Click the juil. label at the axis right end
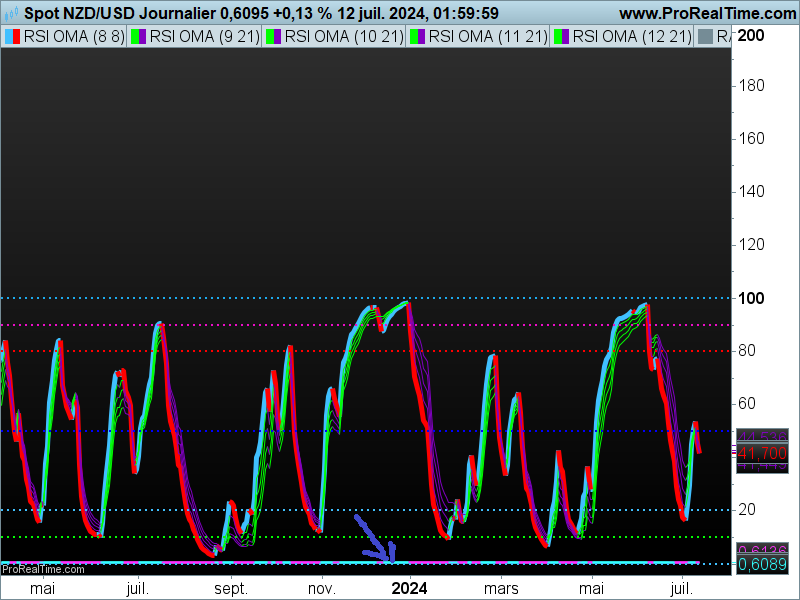This screenshot has height=600, width=800. 682,589
